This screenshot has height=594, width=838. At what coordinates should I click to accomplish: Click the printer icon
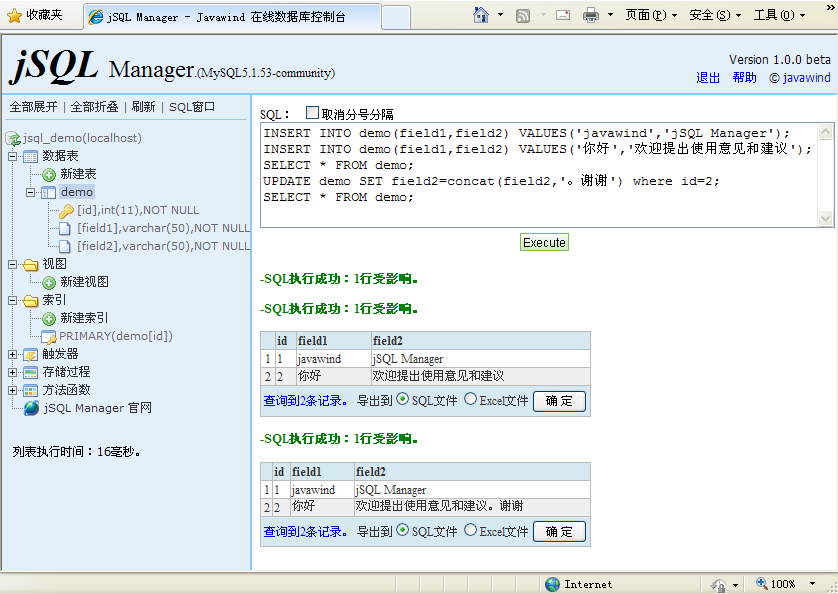591,15
